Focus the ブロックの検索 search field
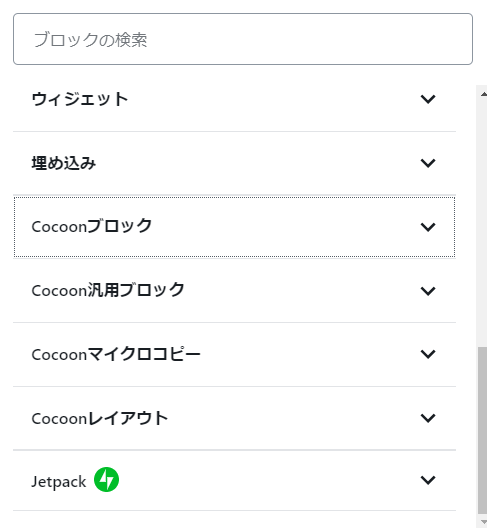The image size is (487, 528). [x=243, y=39]
